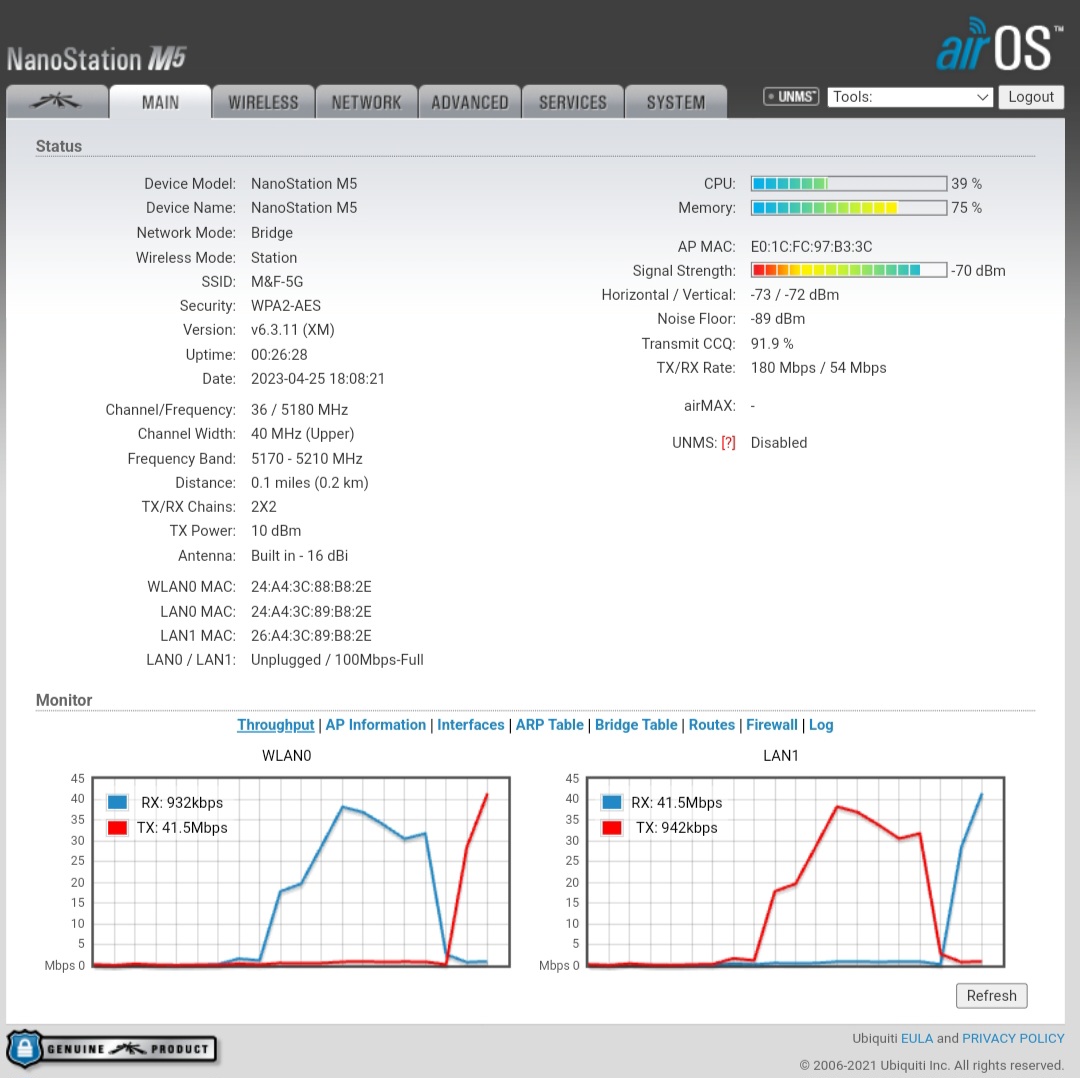Switch to the SERVICES tab
This screenshot has height=1078, width=1080.
coord(573,102)
